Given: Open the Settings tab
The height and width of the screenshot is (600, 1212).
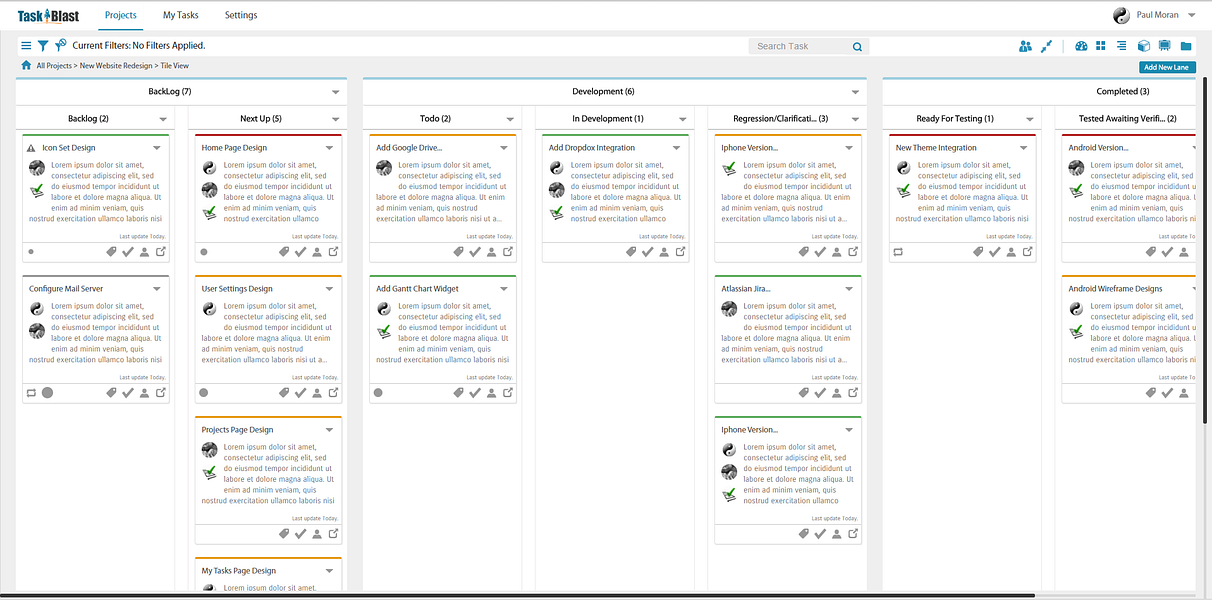Looking at the screenshot, I should tap(241, 15).
